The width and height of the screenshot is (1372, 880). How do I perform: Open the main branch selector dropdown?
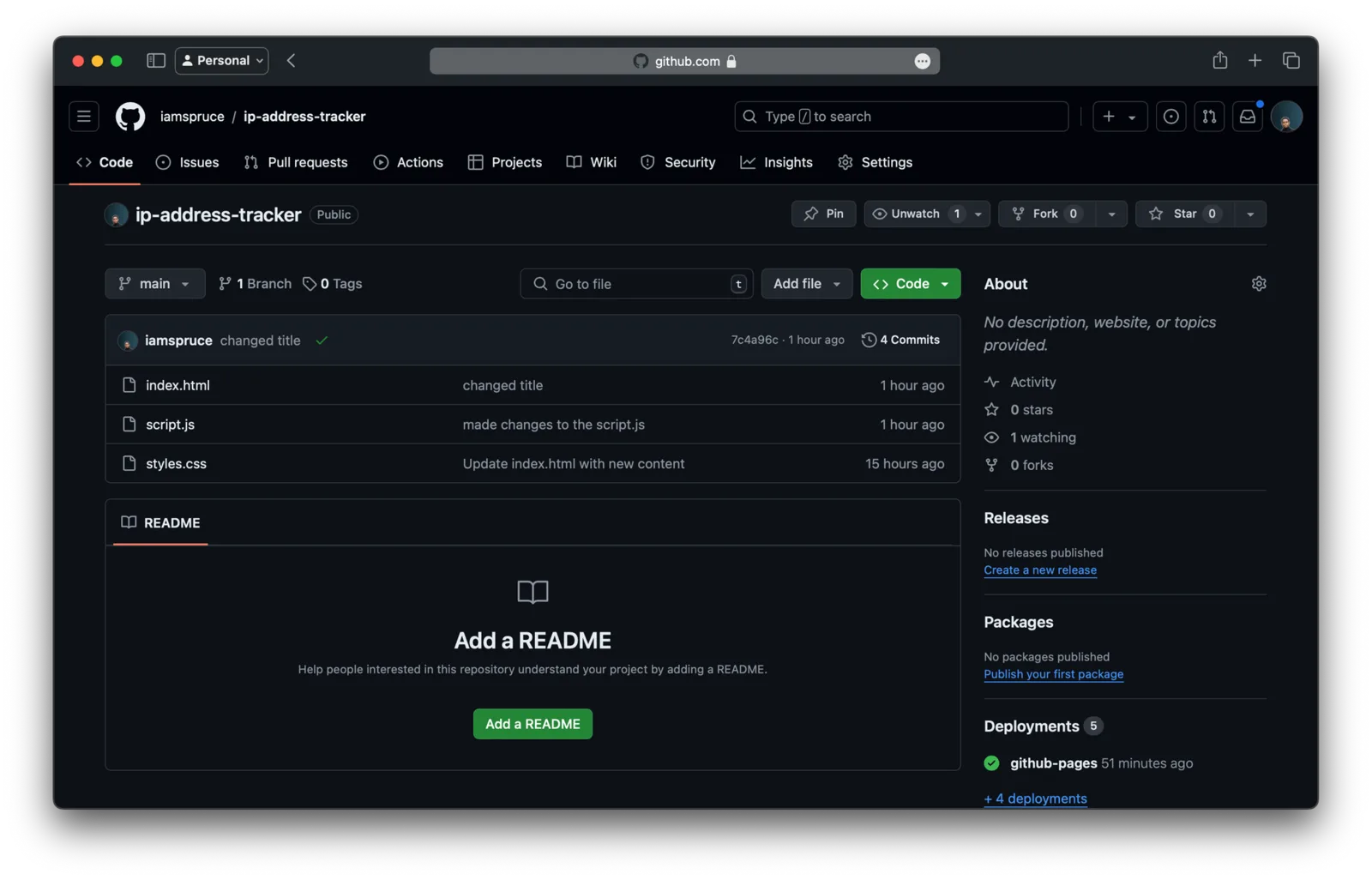(x=155, y=284)
